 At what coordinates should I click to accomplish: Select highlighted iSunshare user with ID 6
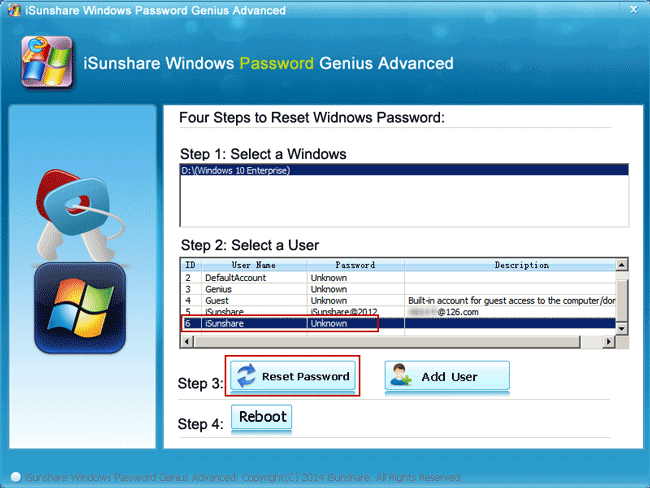[x=398, y=323]
